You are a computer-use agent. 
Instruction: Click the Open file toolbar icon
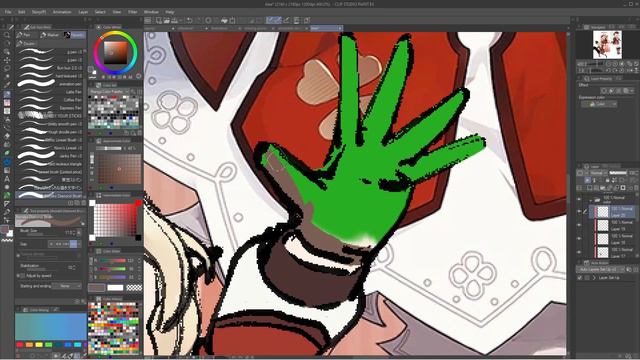point(167,20)
